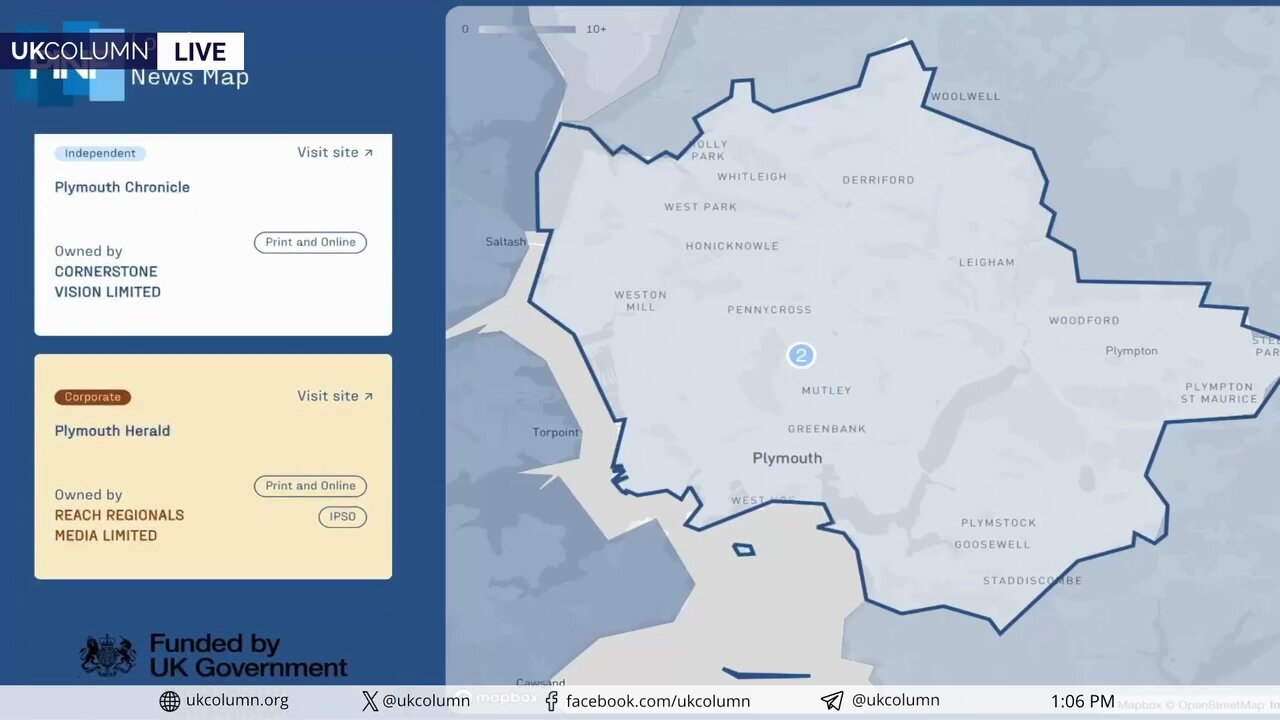Click the Funded by UK Government text
1280x720 pixels.
pos(248,656)
